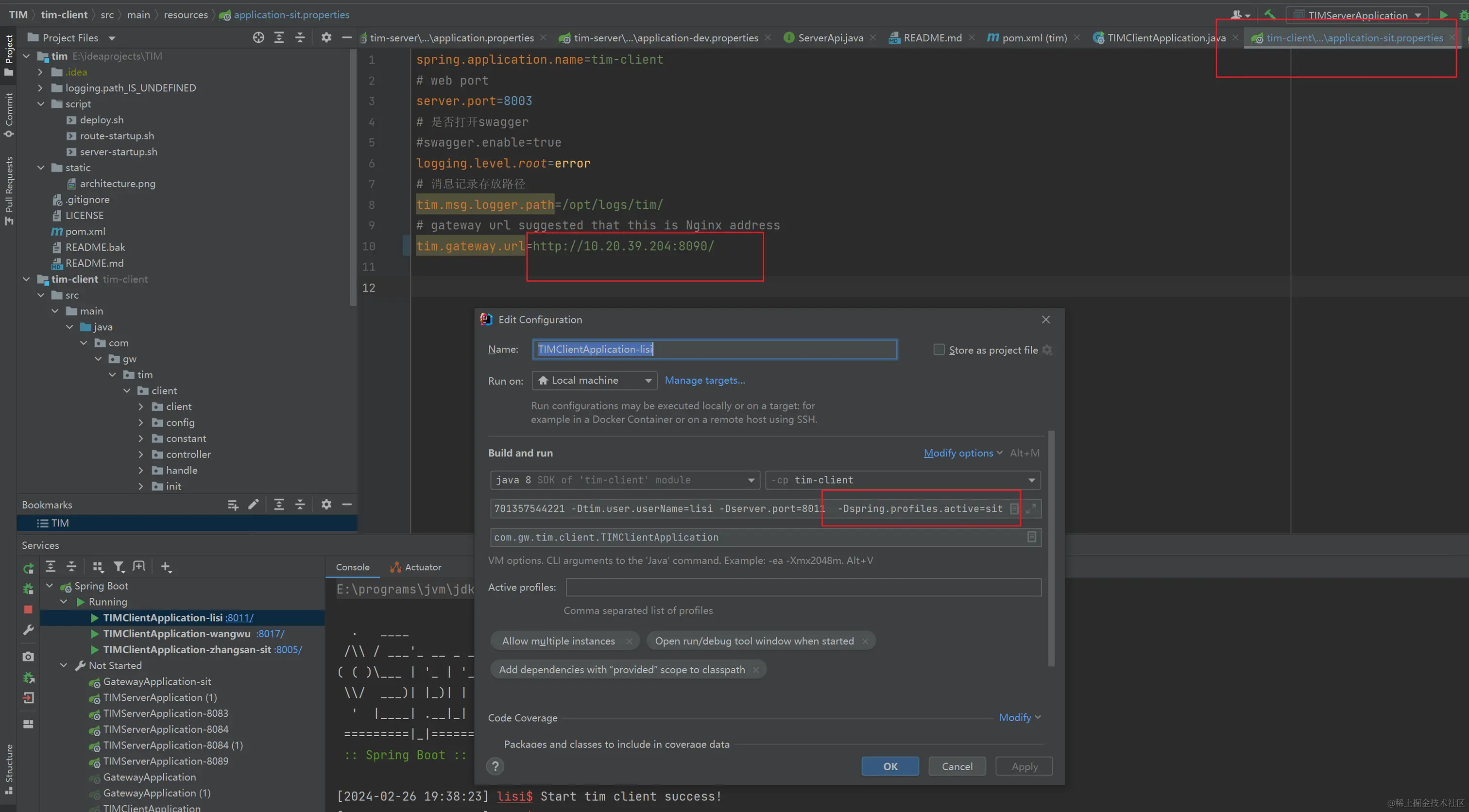Click the Rerun icon in Services toolbar
The height and width of the screenshot is (812, 1469).
click(28, 568)
